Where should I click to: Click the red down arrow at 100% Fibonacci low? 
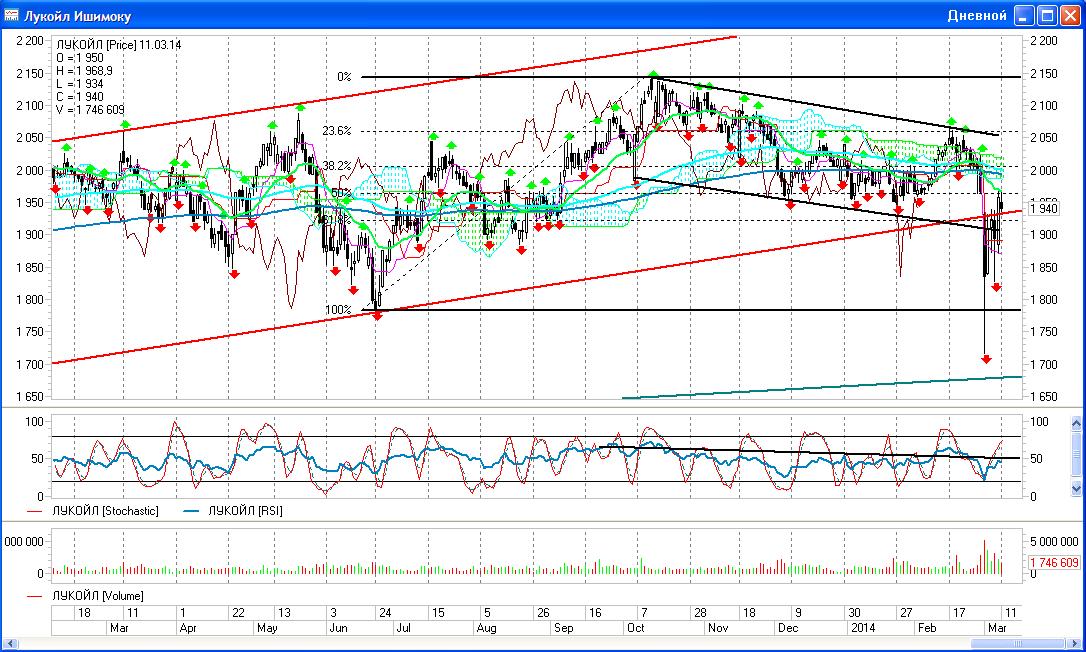pos(377,315)
